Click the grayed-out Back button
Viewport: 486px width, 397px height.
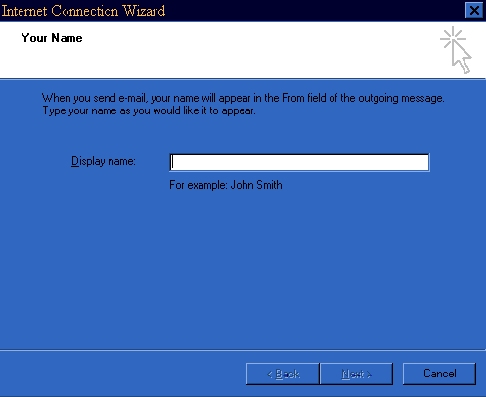283,374
